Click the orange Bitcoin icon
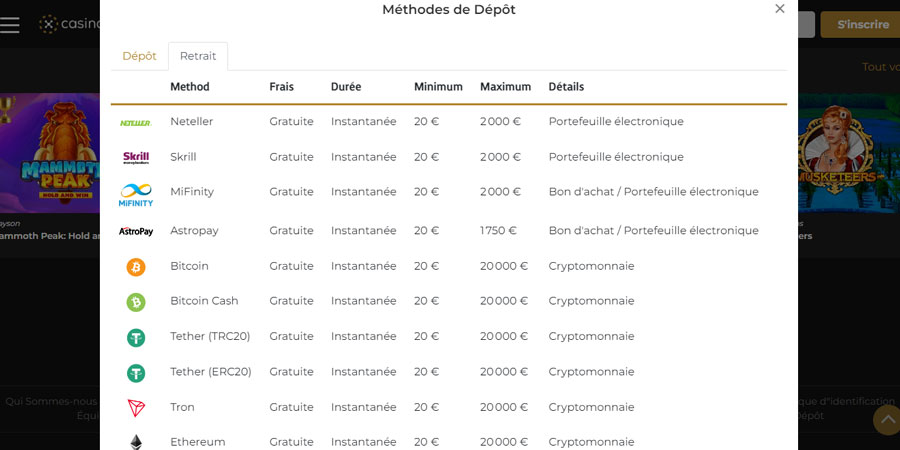900x450 pixels. coord(136,267)
